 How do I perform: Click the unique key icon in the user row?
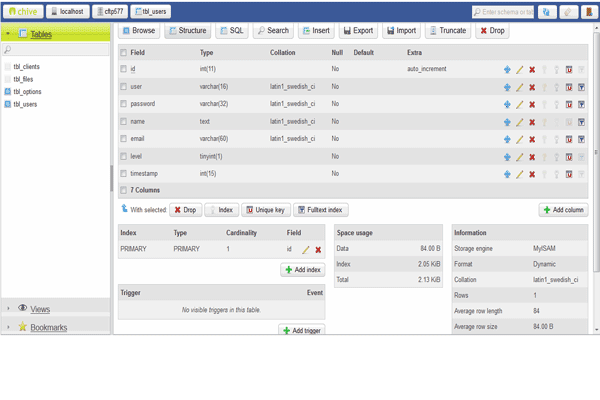pos(569,87)
